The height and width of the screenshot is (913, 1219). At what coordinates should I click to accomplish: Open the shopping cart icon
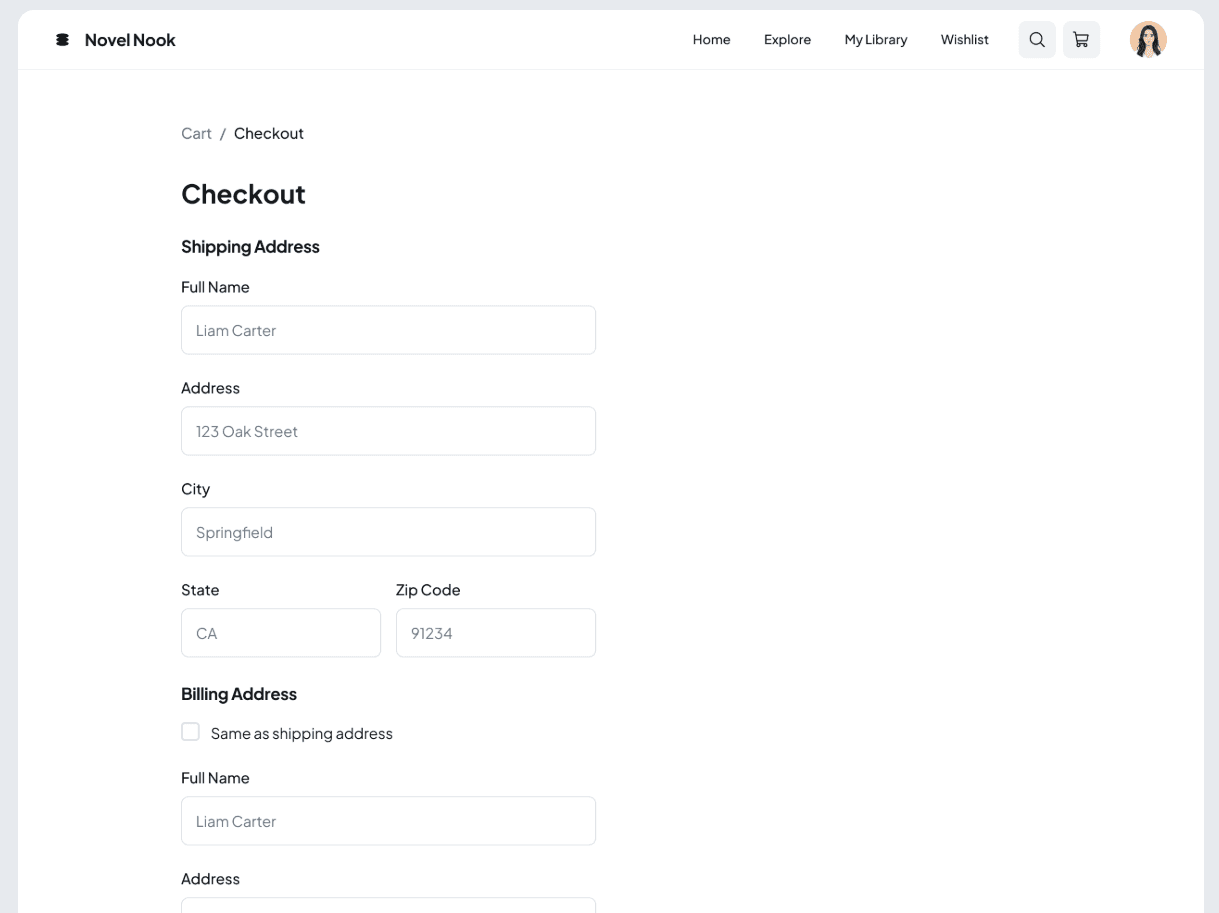pyautogui.click(x=1080, y=39)
